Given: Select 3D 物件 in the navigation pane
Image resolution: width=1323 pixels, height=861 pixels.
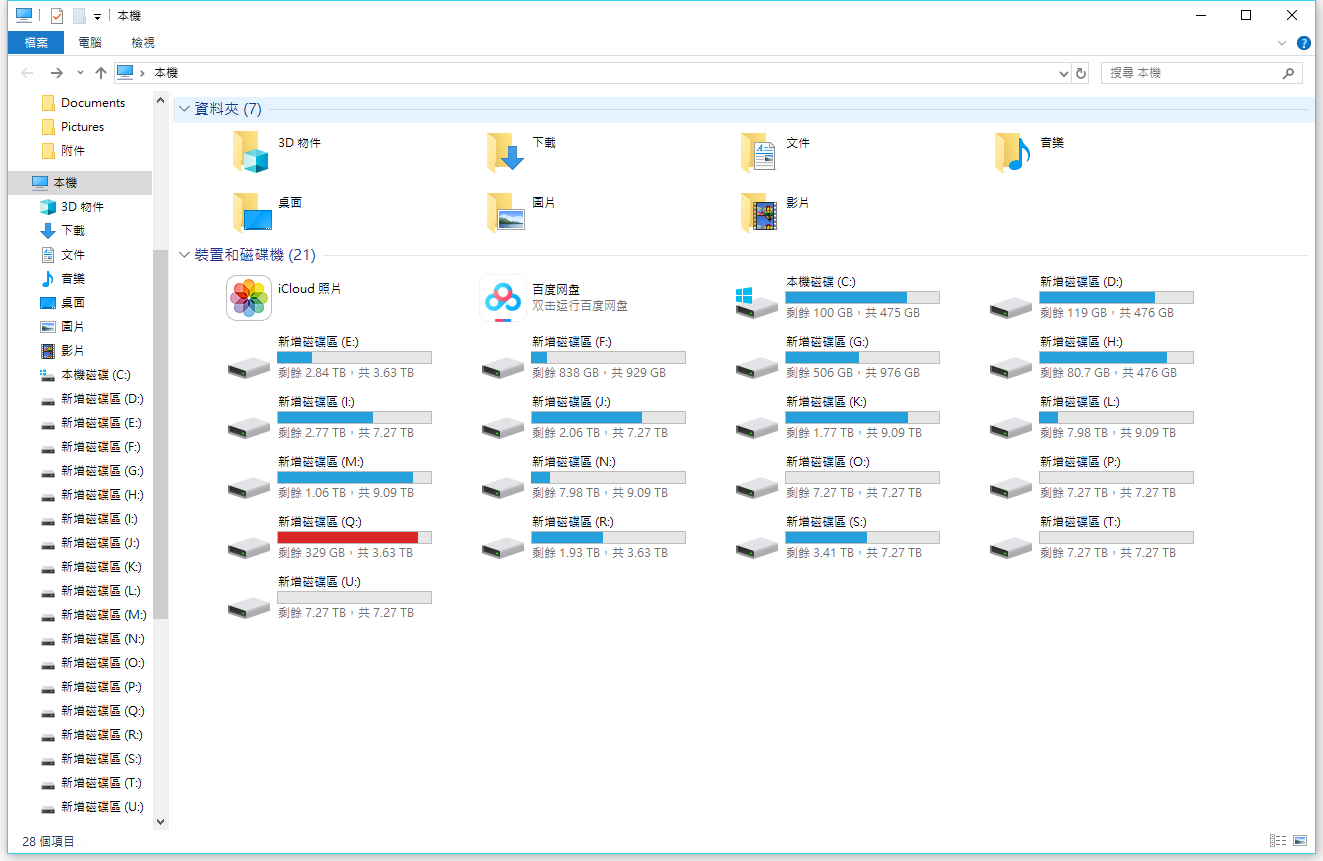Looking at the screenshot, I should click(x=80, y=207).
